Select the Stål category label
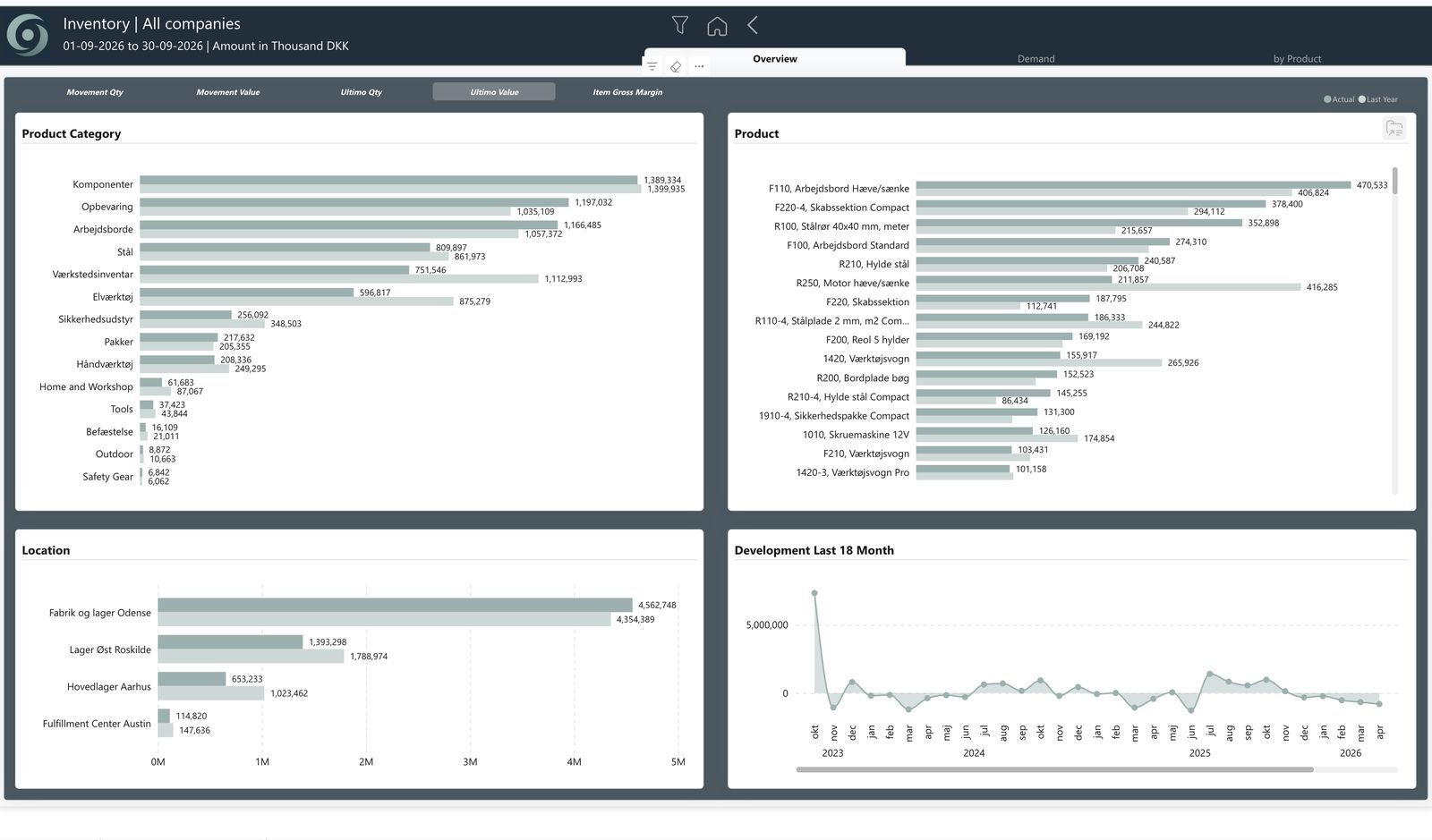 pos(125,251)
